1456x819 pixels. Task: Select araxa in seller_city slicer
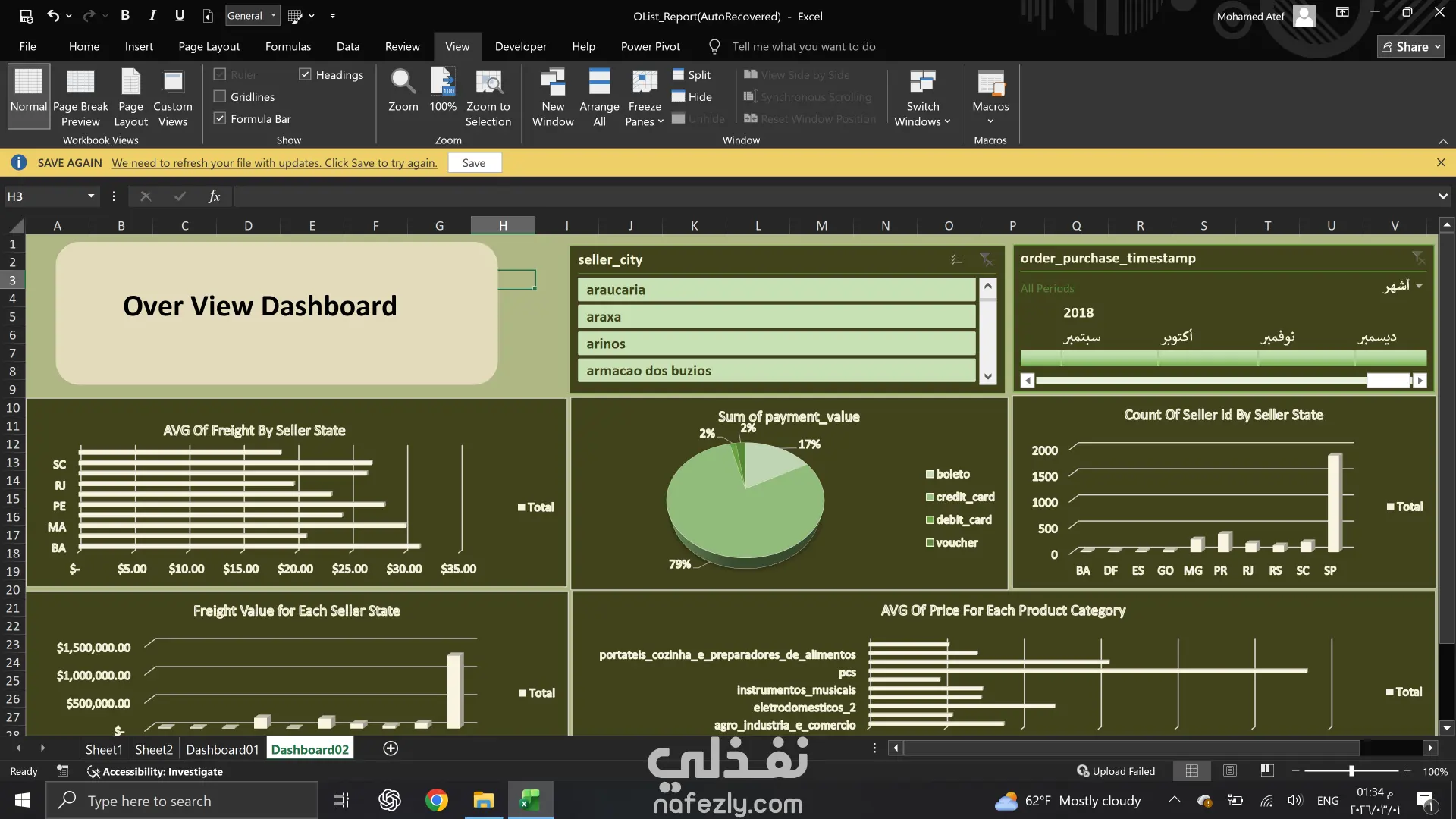(x=776, y=317)
